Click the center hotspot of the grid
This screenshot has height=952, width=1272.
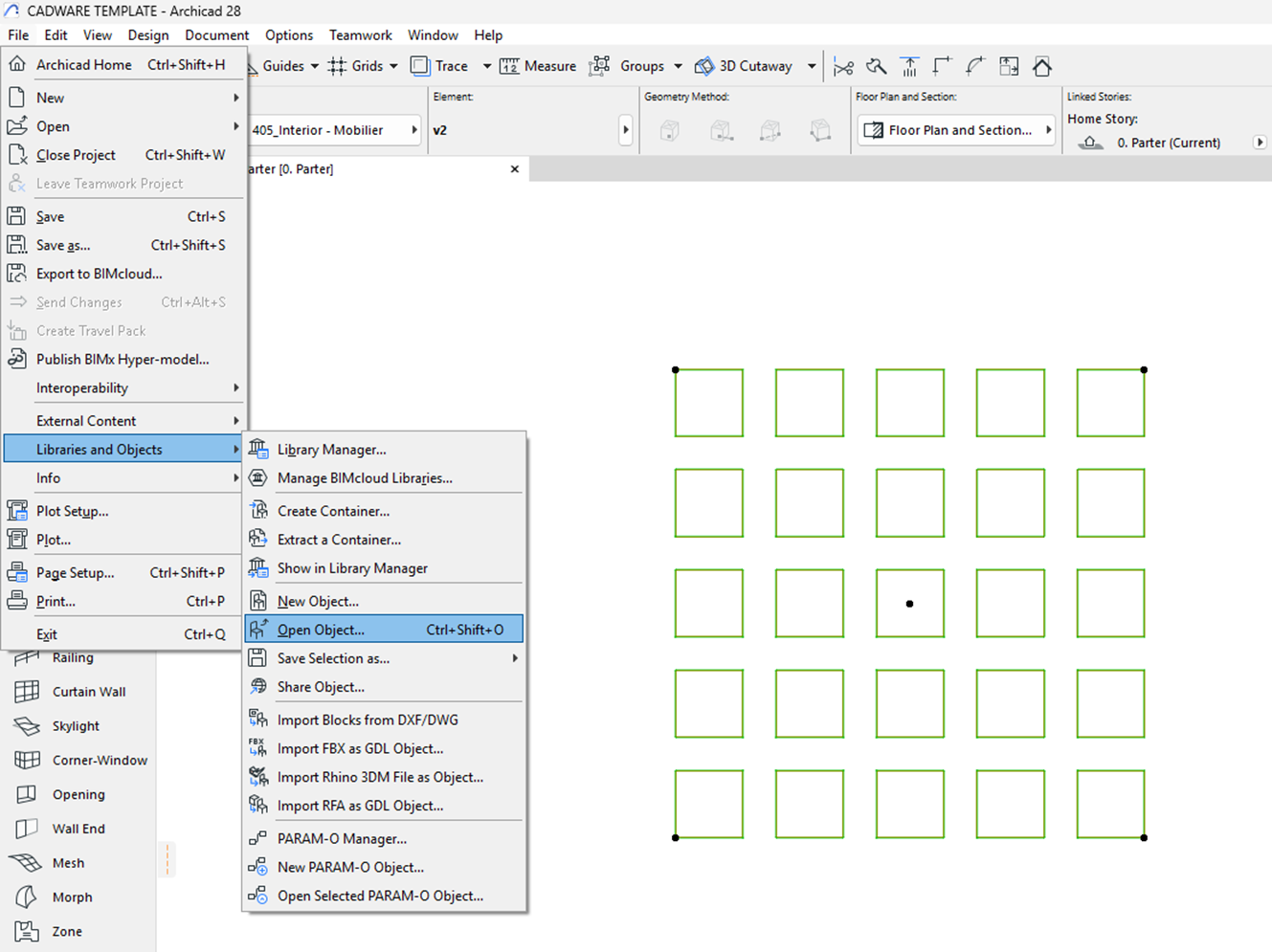(x=909, y=604)
